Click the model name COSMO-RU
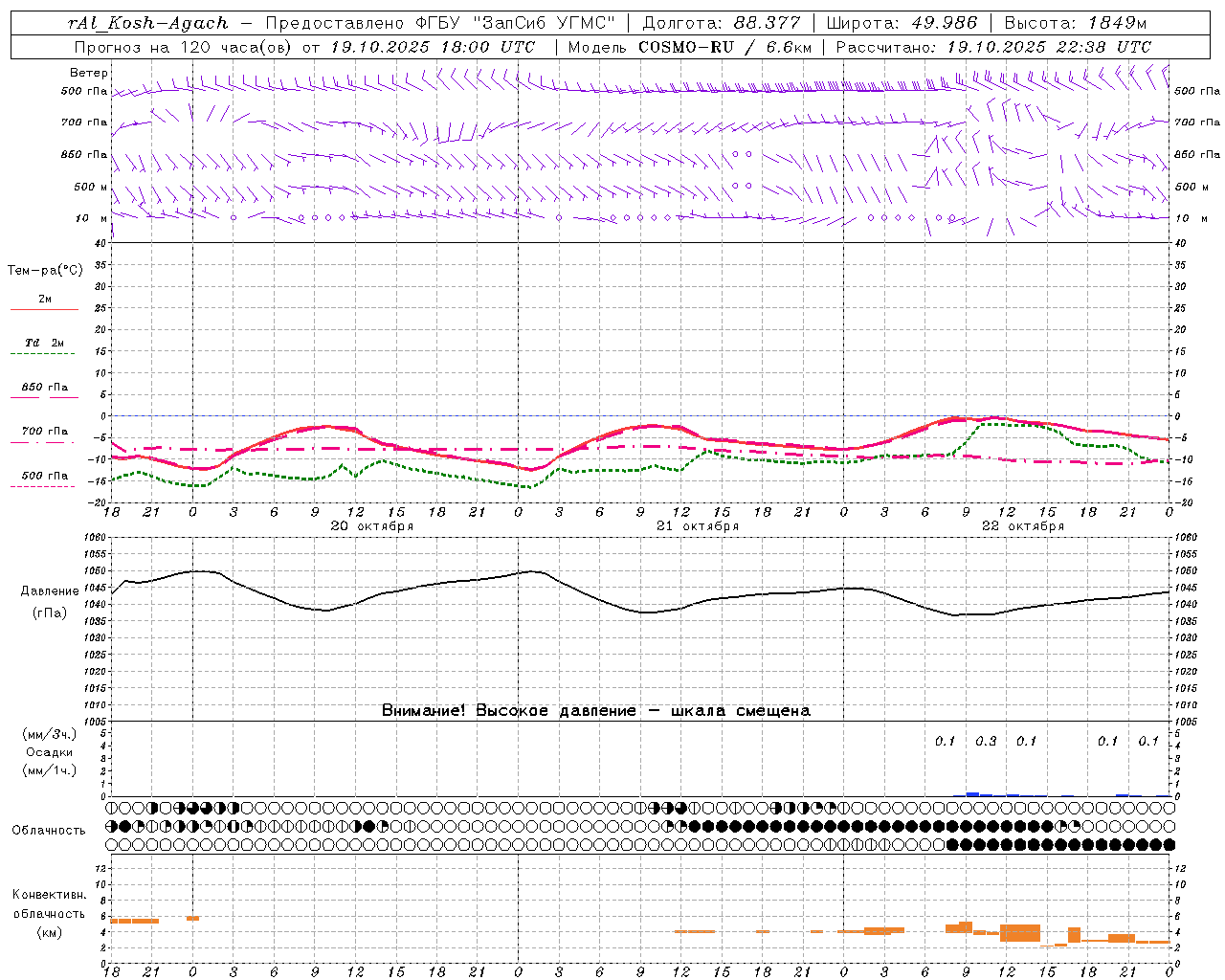Viewport: 1225px width, 980px height. click(686, 47)
